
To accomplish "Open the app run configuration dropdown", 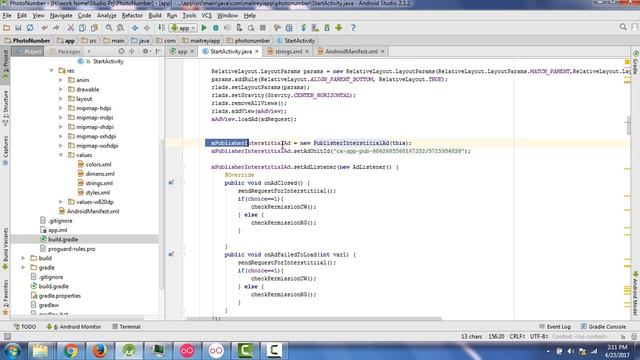I will (x=183, y=28).
